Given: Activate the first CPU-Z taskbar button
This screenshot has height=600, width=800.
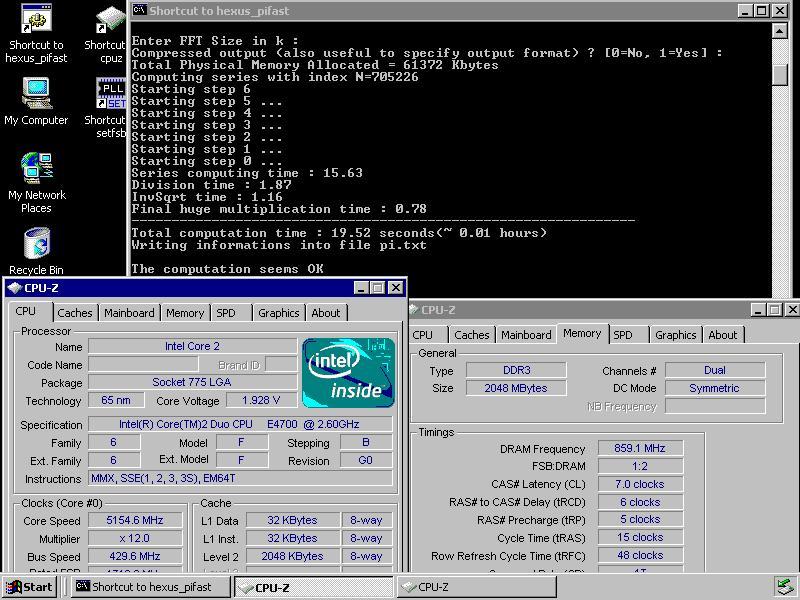Looking at the screenshot, I should click(x=313, y=587).
